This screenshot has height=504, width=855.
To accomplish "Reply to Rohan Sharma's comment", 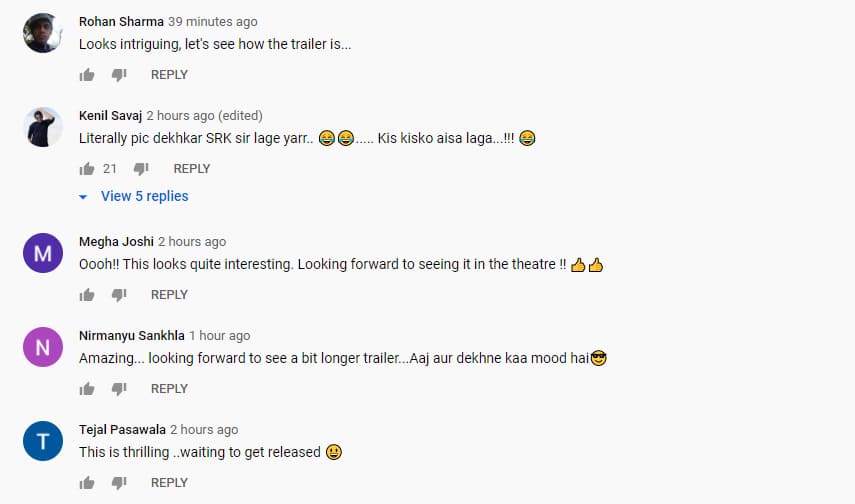I will click(x=169, y=75).
